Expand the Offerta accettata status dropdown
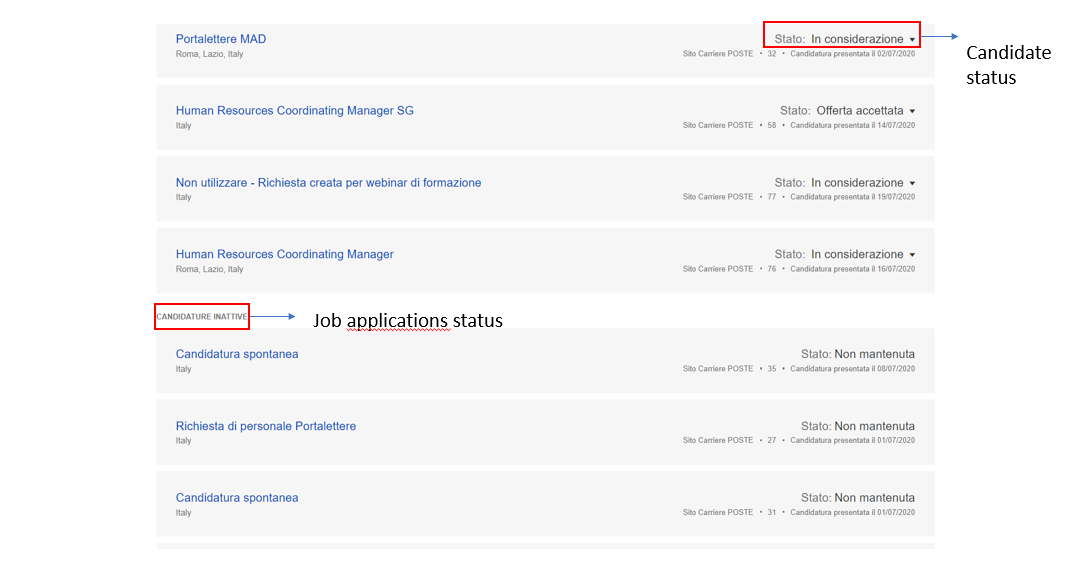1074x580 pixels. pyautogui.click(x=910, y=110)
